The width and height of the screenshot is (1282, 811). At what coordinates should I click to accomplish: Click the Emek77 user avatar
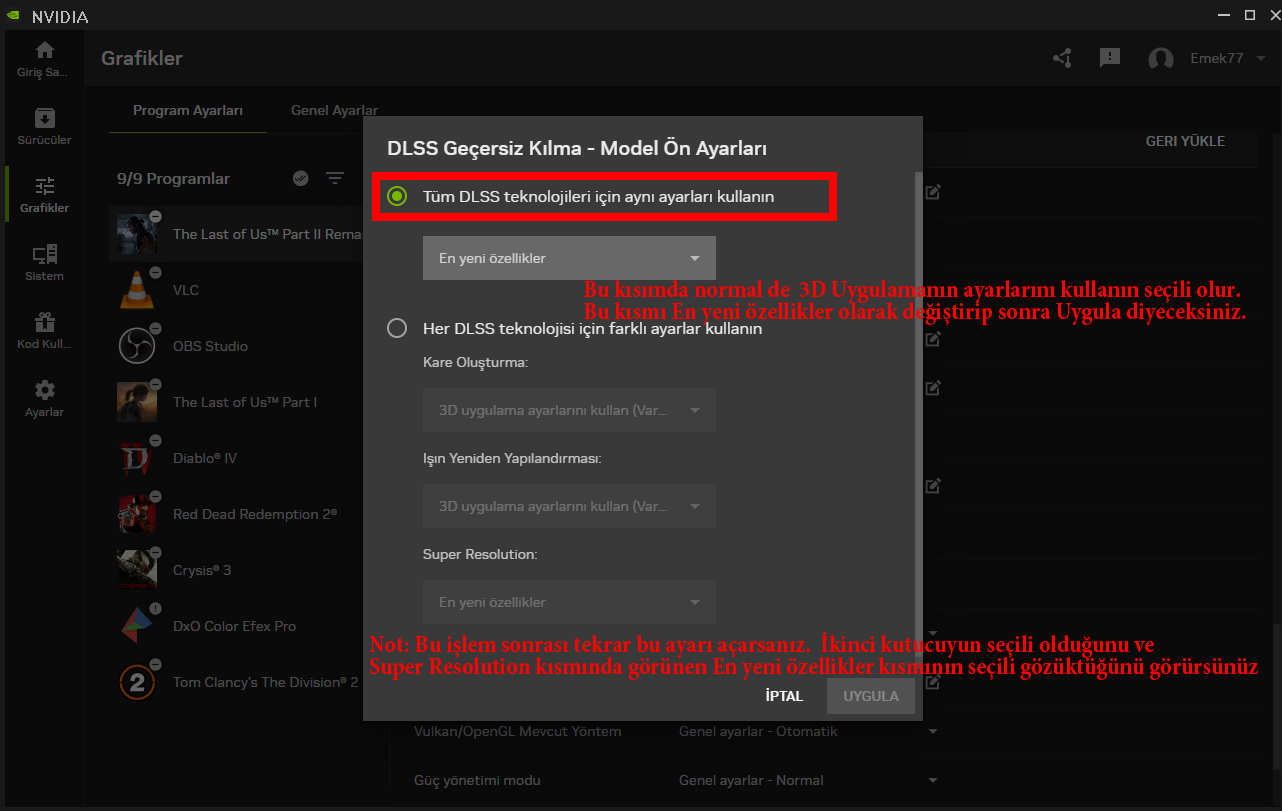1161,59
